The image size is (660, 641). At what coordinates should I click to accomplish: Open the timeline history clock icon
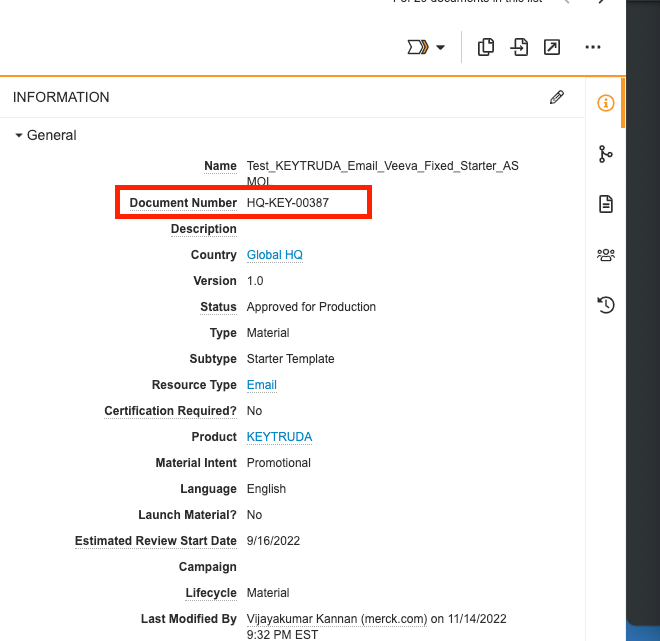pyautogui.click(x=606, y=305)
